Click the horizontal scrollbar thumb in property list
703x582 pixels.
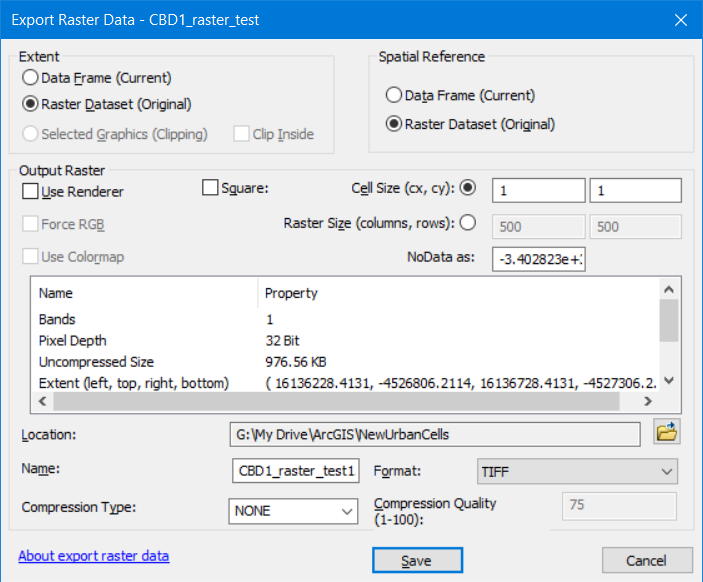[x=336, y=401]
